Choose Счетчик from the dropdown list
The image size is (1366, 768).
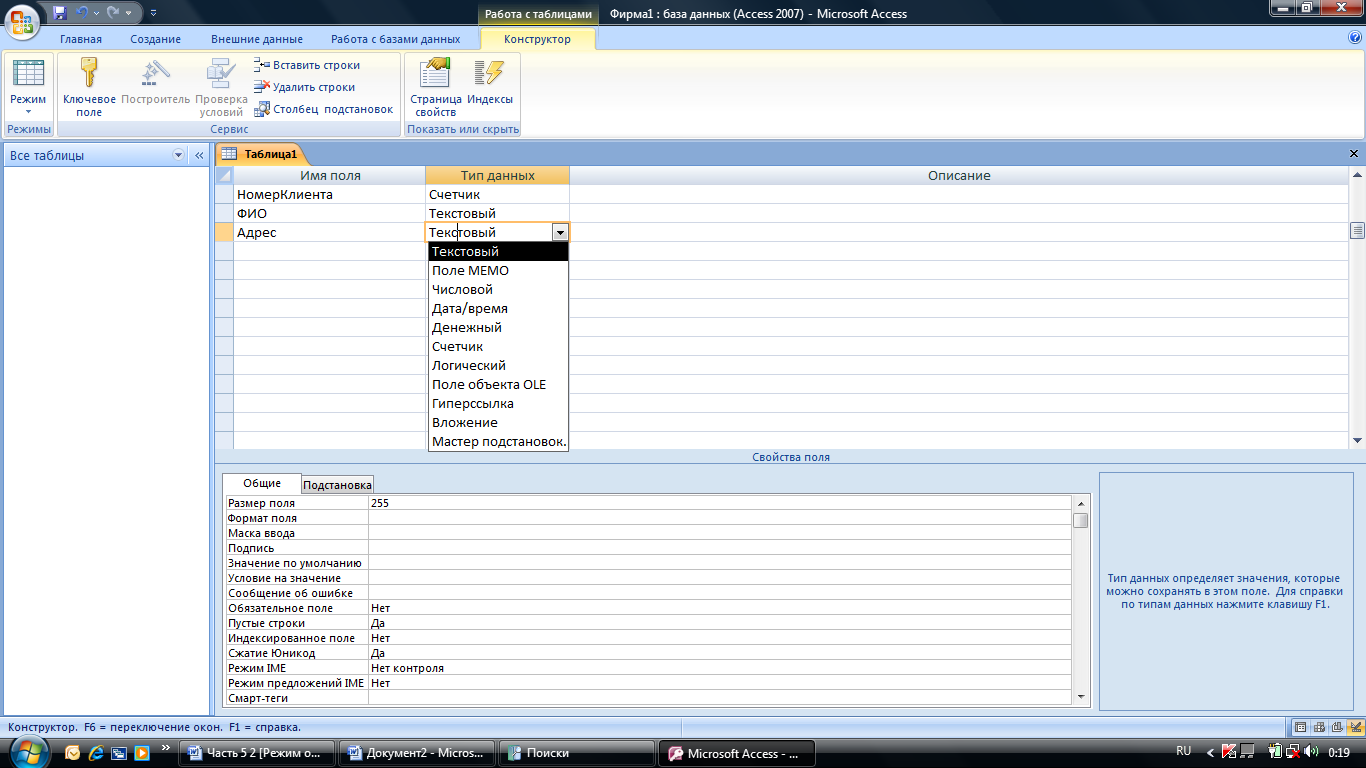tap(498, 346)
